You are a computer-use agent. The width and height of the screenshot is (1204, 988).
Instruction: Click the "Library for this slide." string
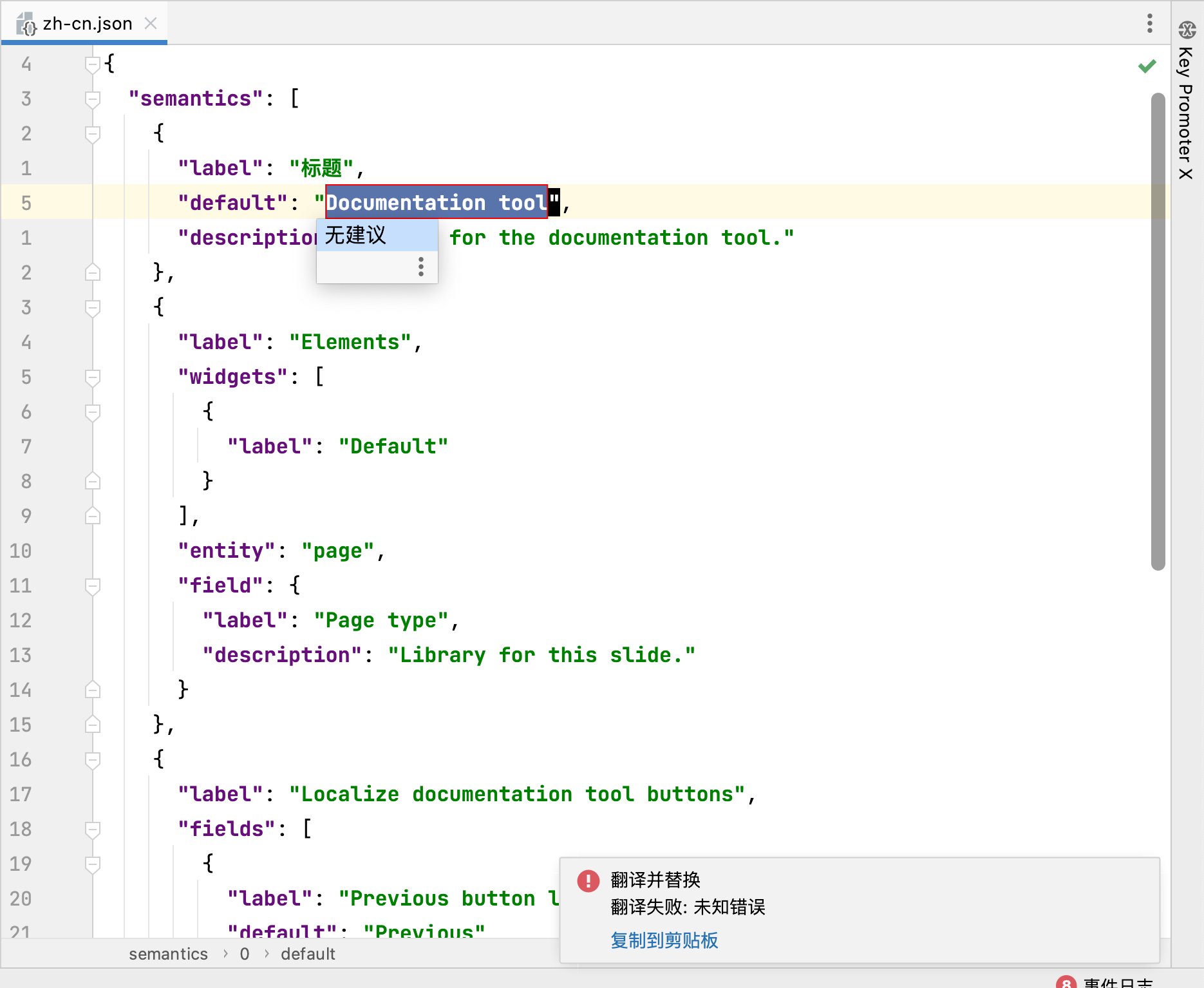coord(541,655)
